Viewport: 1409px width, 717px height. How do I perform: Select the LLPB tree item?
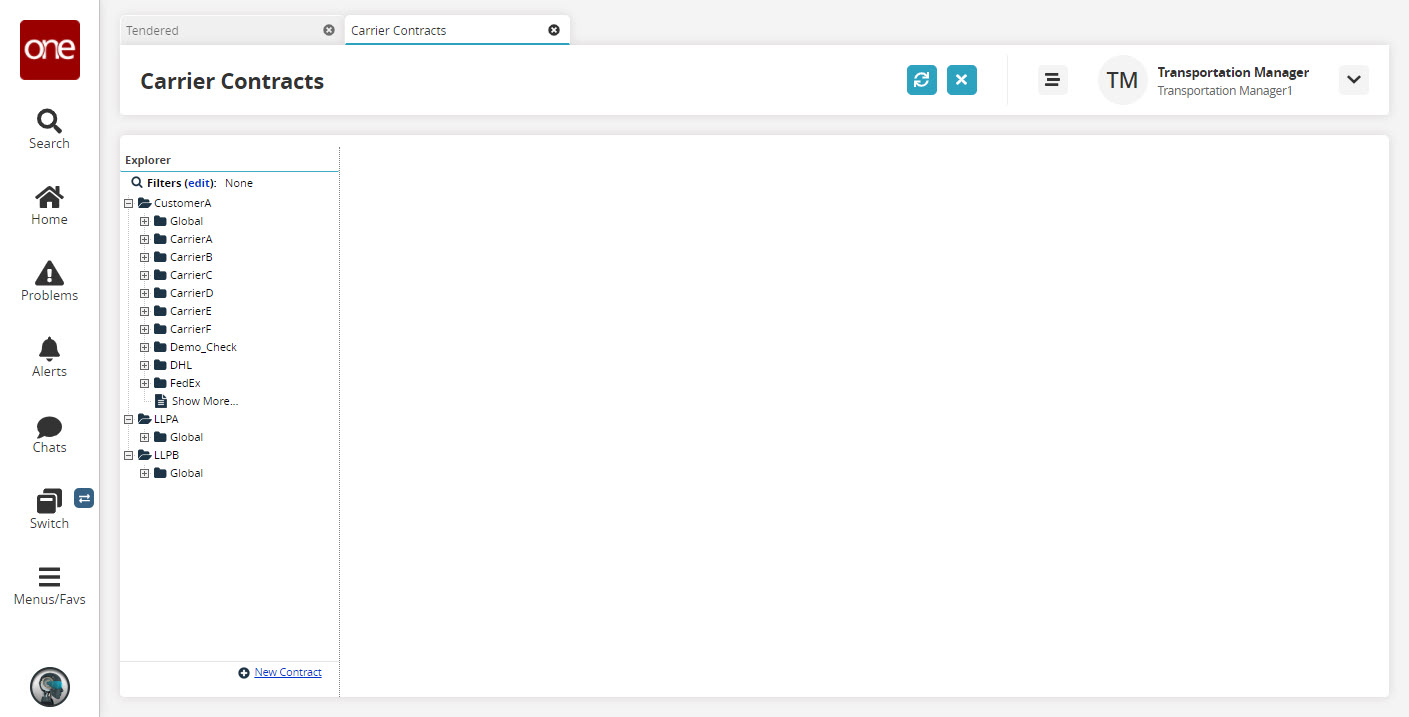(x=166, y=455)
